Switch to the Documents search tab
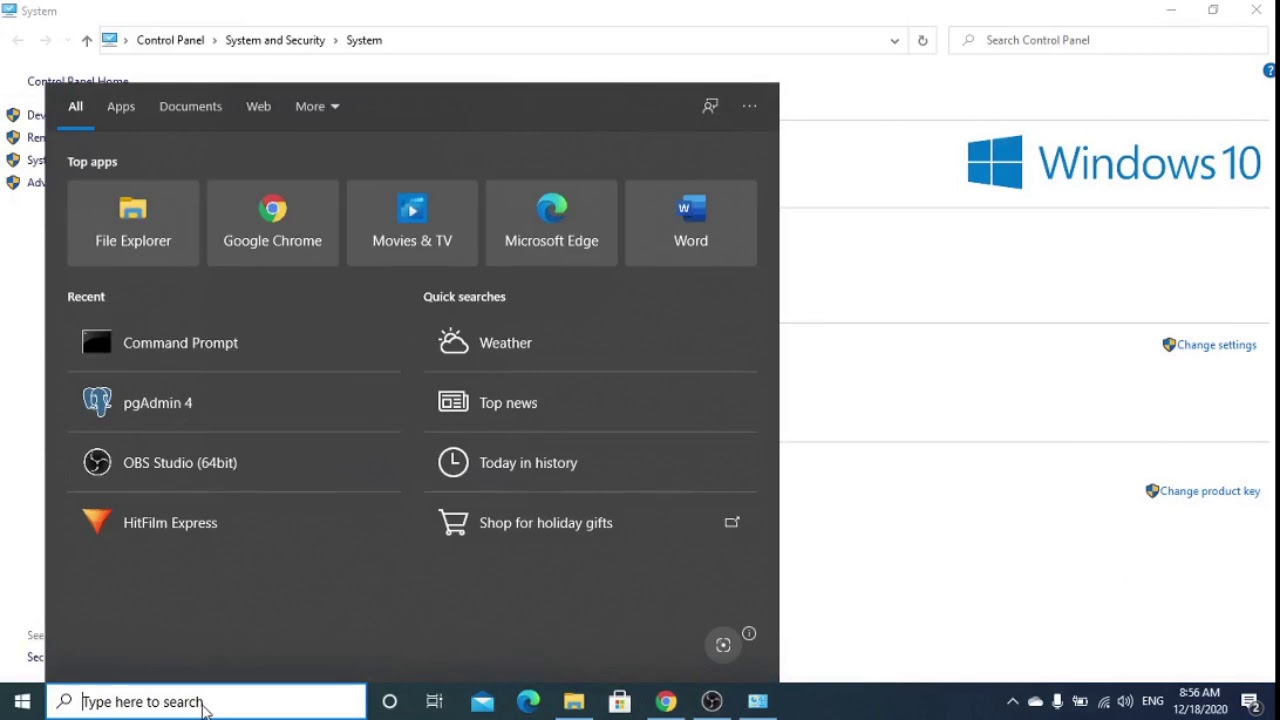Screen dimensions: 1280x720 coord(190,106)
